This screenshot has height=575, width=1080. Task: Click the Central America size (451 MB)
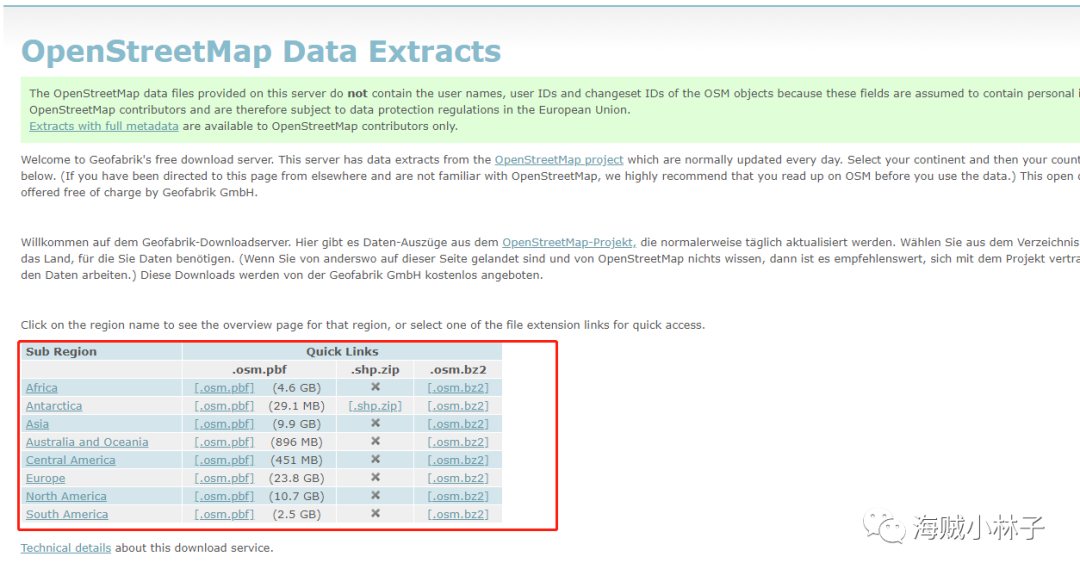point(297,459)
